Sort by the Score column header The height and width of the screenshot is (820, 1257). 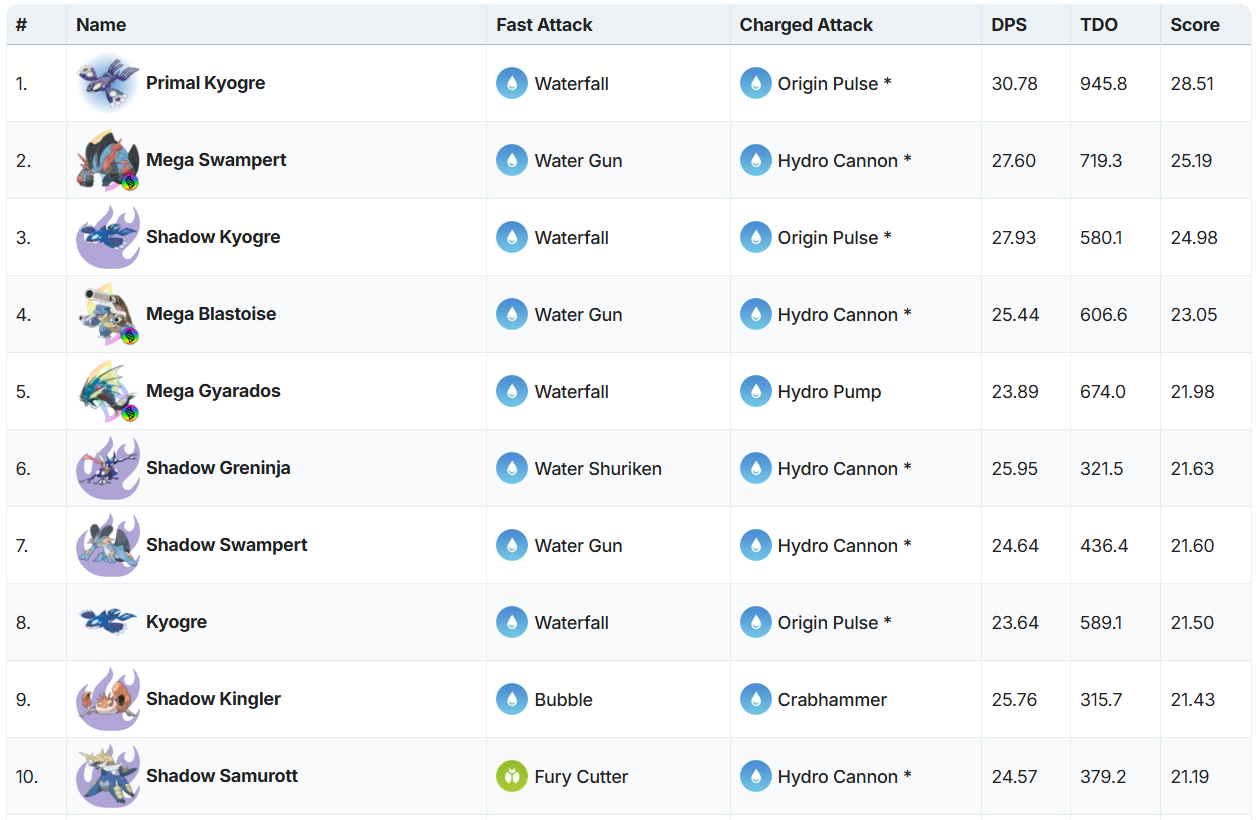(1195, 25)
